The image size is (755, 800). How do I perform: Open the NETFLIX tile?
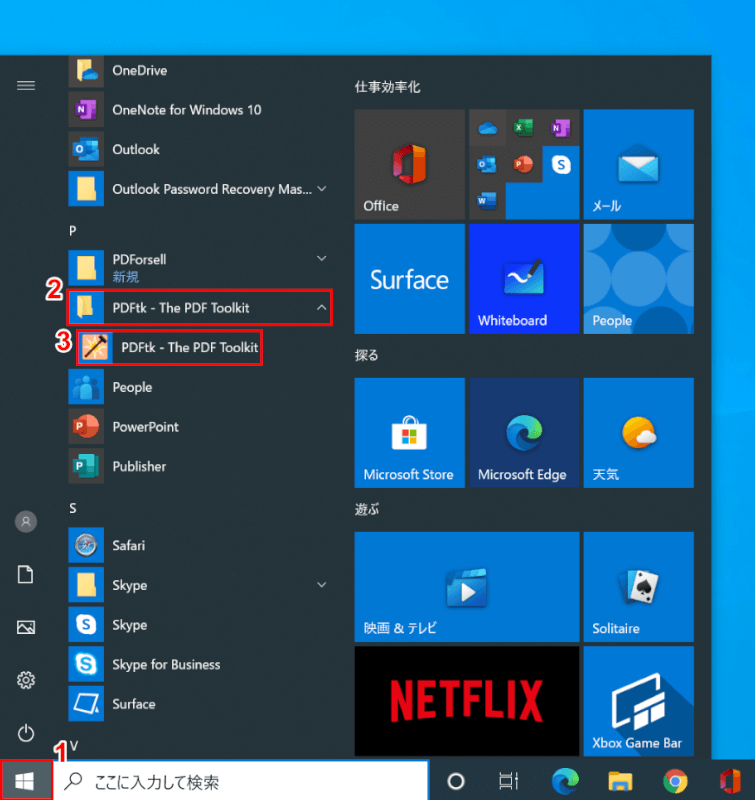(x=467, y=702)
